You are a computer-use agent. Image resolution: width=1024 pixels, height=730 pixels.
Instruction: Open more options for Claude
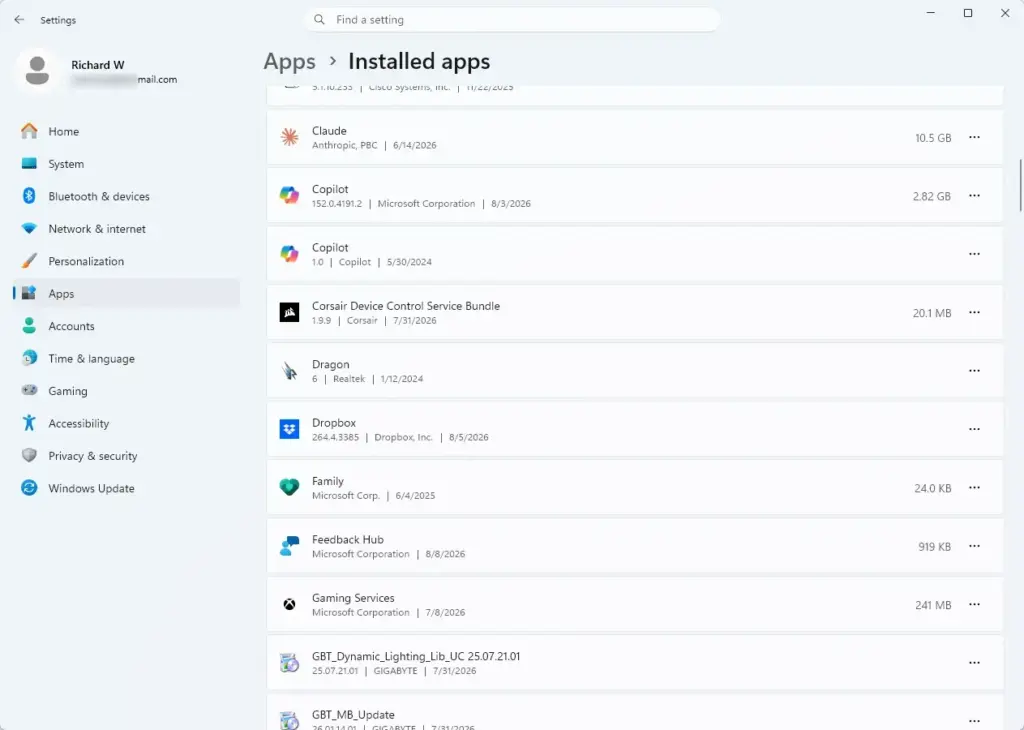click(x=974, y=137)
